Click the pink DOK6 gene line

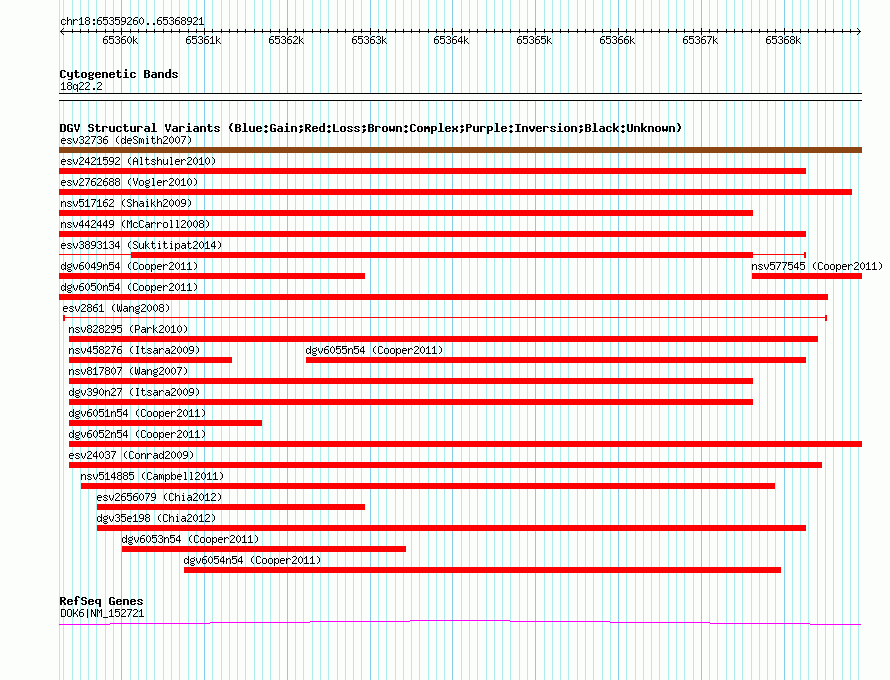pos(460,623)
